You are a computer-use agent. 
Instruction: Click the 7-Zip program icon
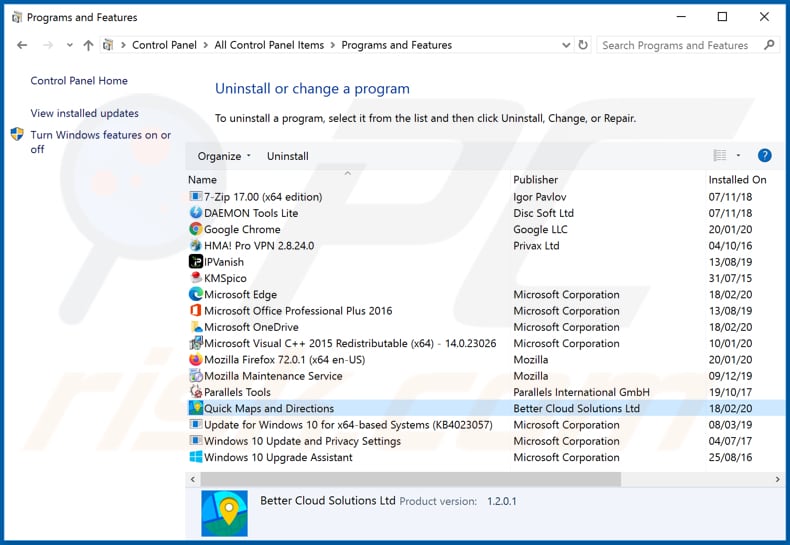(195, 196)
